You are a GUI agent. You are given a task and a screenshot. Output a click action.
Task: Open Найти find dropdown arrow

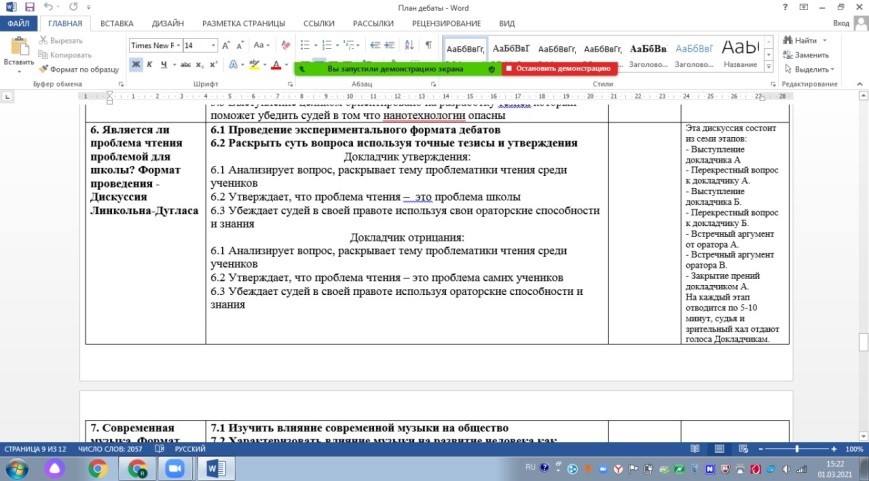pyautogui.click(x=825, y=40)
